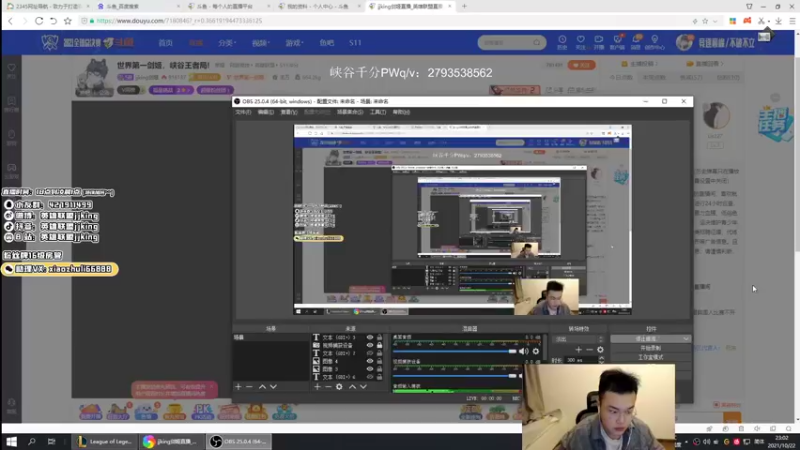The height and width of the screenshot is (450, 800).
Task: Toggle visibility of 图像 4 source
Action: [x=370, y=361]
